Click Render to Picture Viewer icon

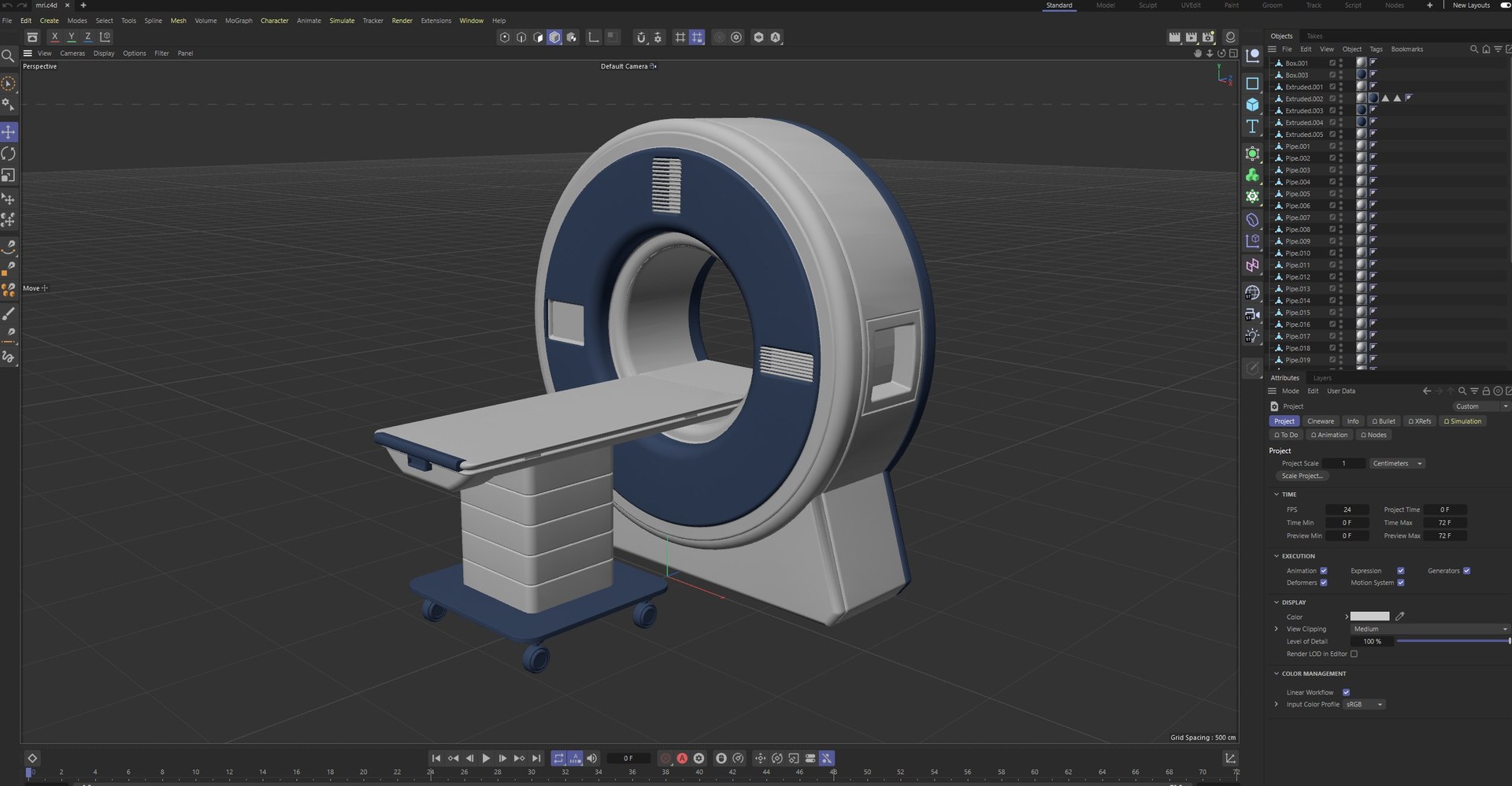pos(1191,37)
